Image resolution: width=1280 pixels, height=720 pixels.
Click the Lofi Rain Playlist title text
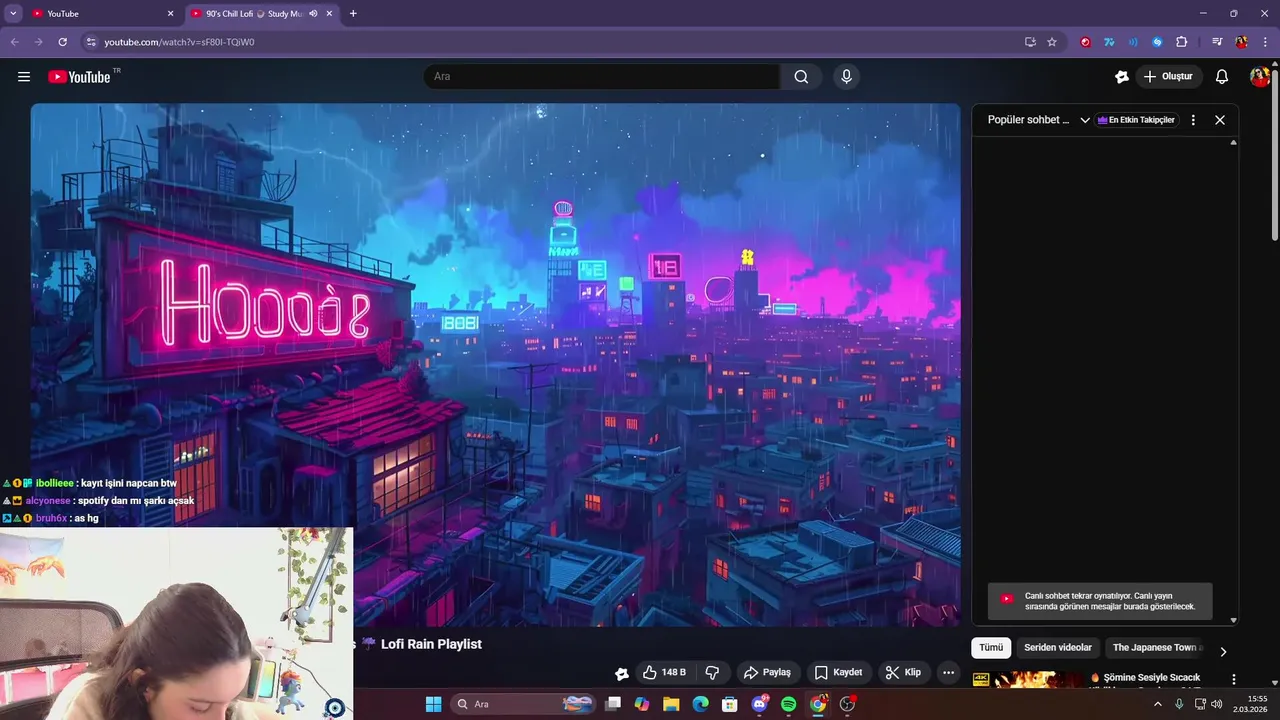[x=431, y=645]
